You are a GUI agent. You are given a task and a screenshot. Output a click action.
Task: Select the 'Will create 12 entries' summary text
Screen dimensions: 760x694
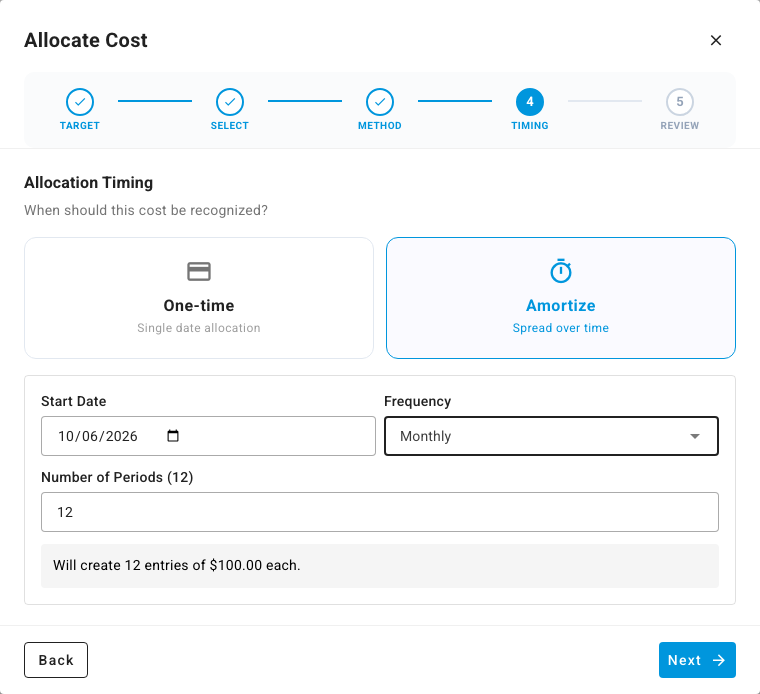point(176,565)
